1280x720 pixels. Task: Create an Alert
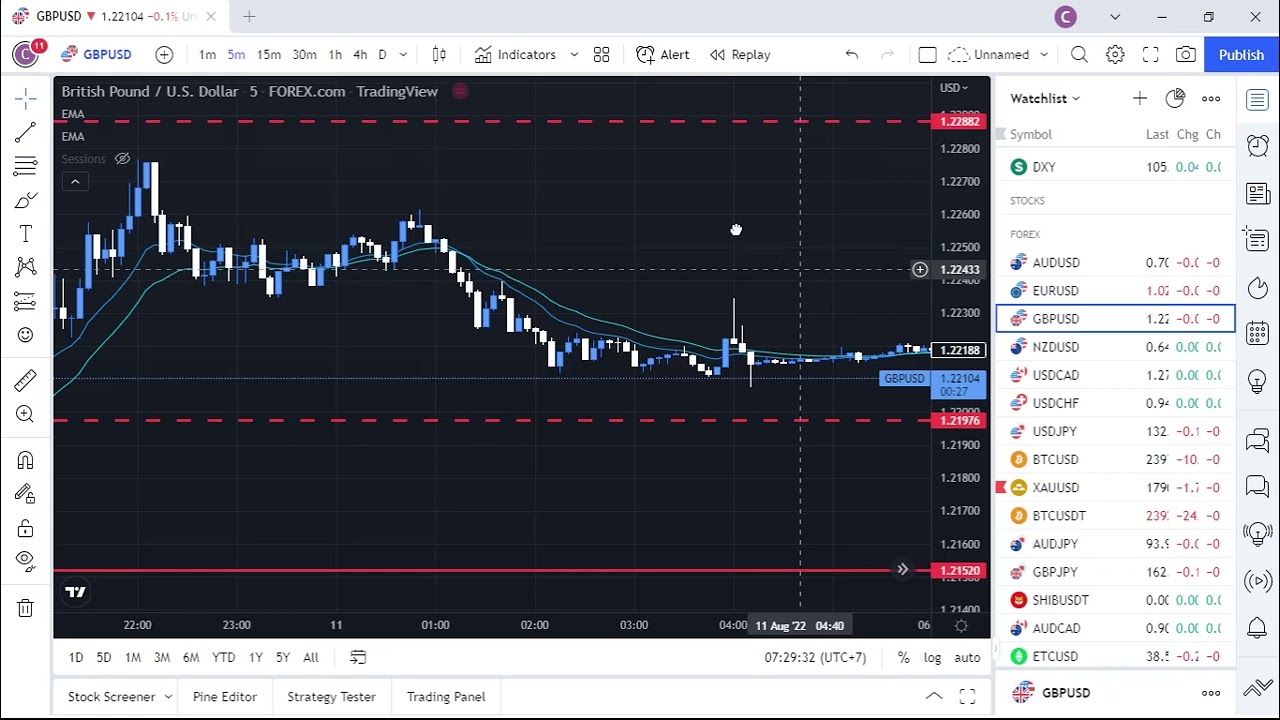coord(663,55)
